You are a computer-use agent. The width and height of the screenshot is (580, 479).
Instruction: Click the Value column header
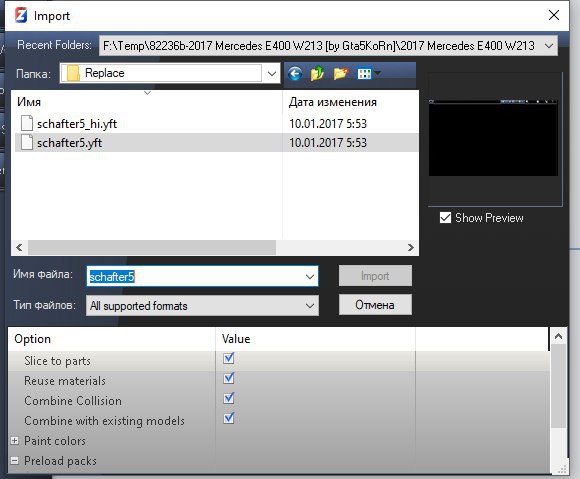point(315,339)
